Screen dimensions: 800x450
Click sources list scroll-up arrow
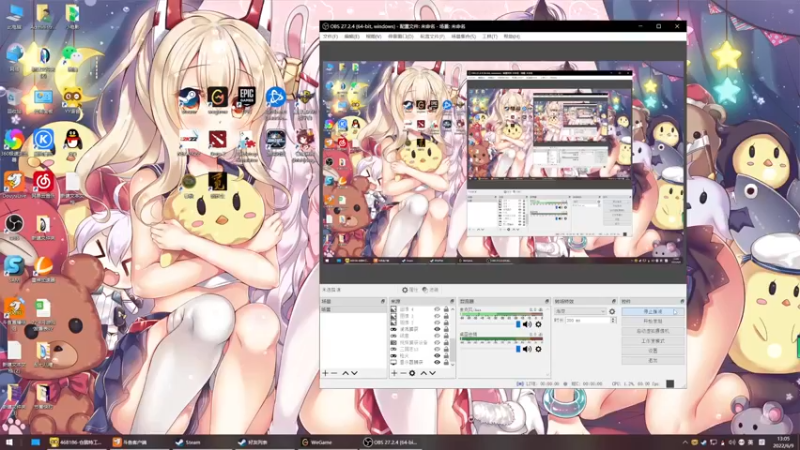(453, 309)
